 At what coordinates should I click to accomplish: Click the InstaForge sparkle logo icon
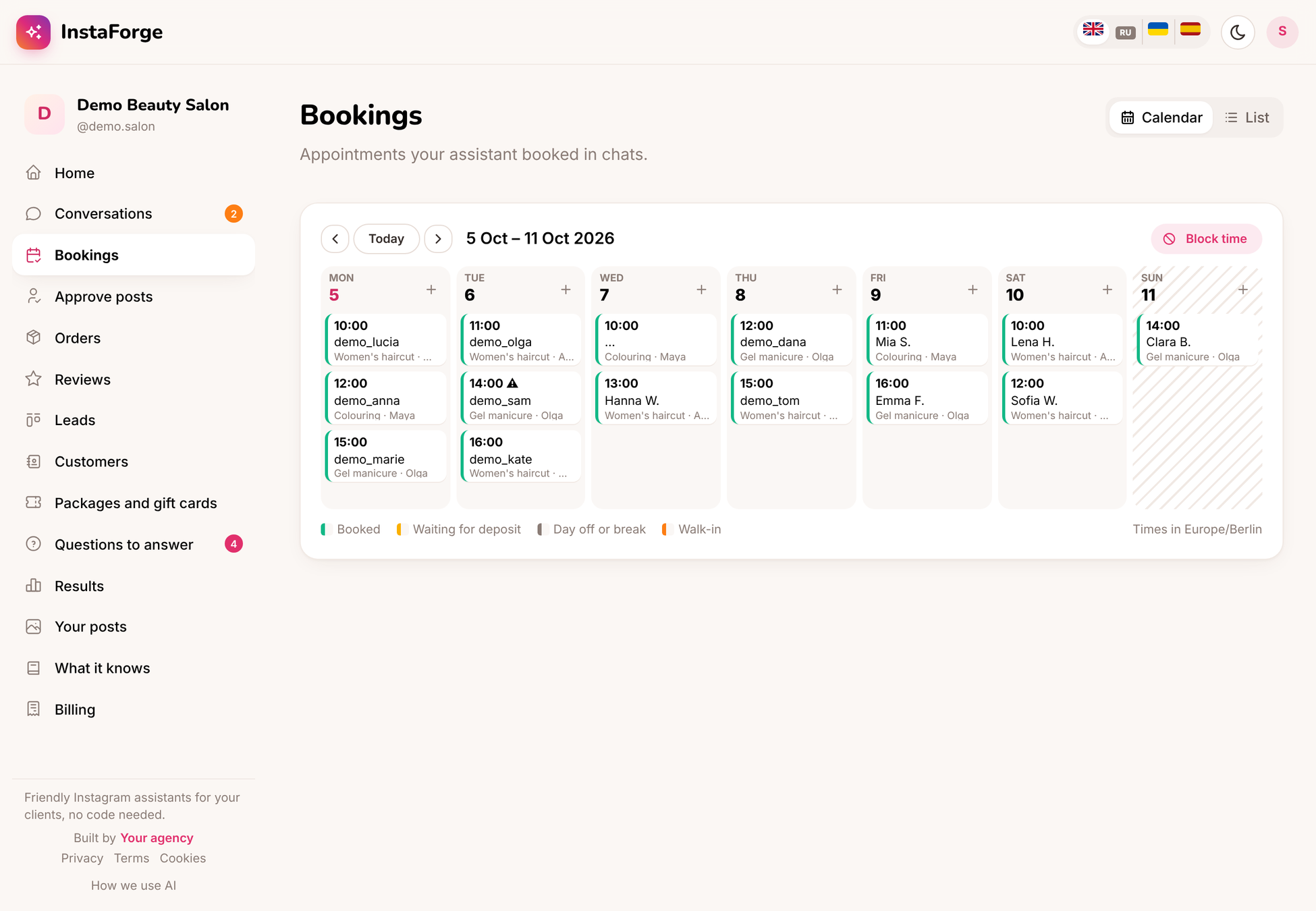[33, 32]
